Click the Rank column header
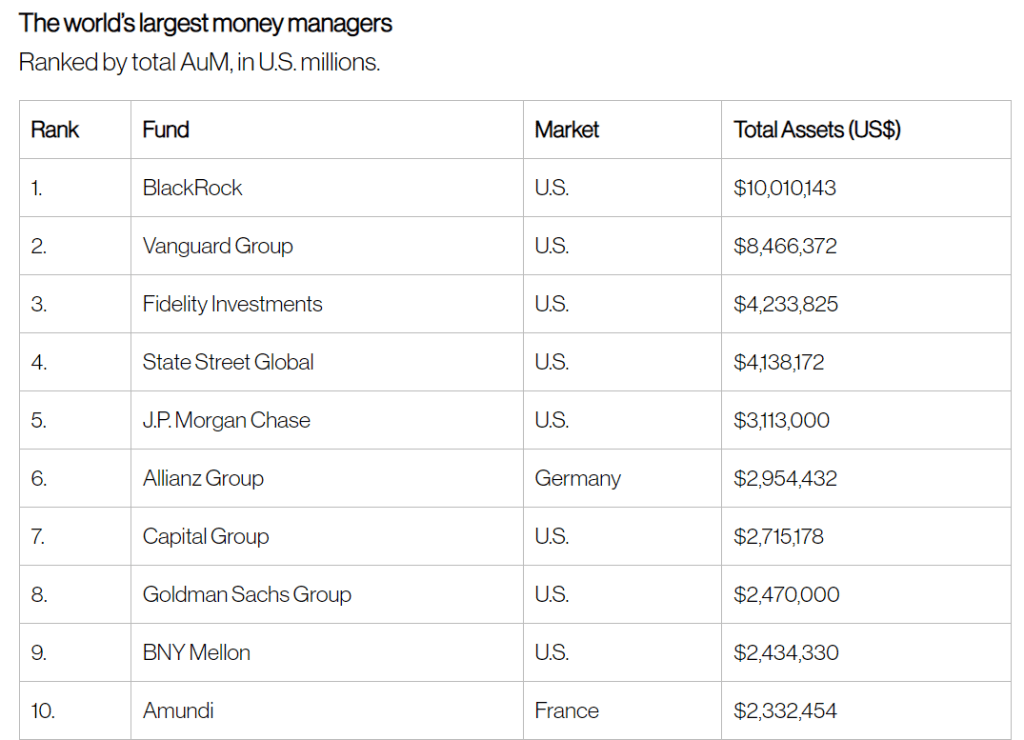Viewport: 1024px width, 740px height. (x=55, y=129)
